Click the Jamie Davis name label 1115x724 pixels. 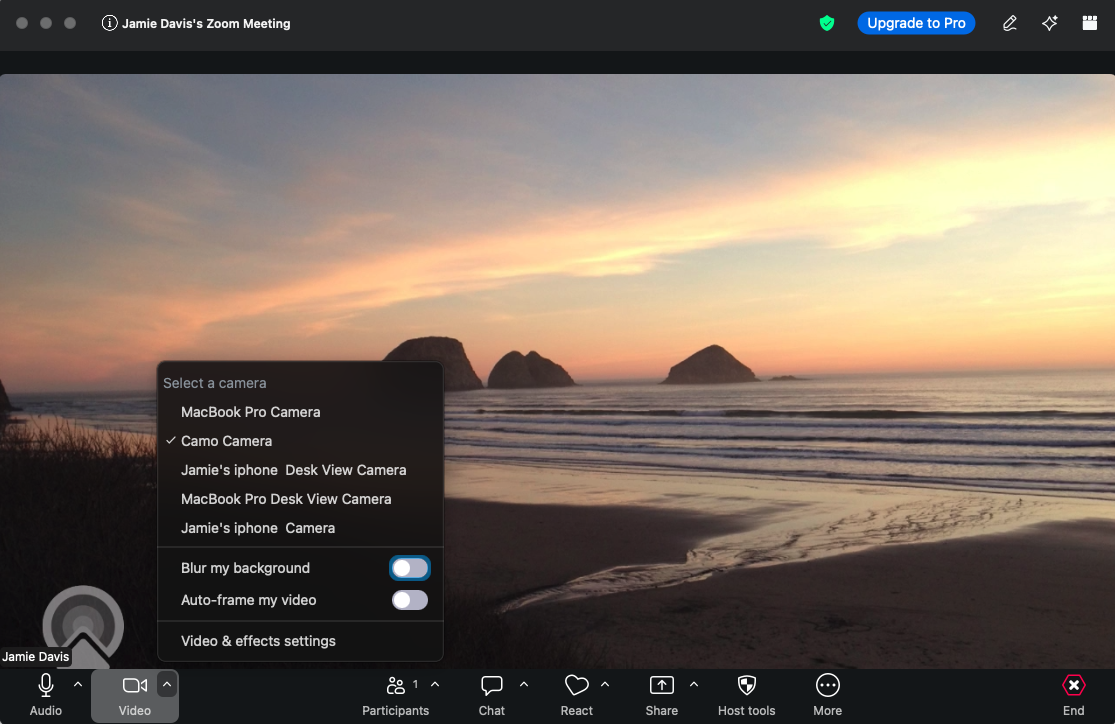pyautogui.click(x=36, y=656)
